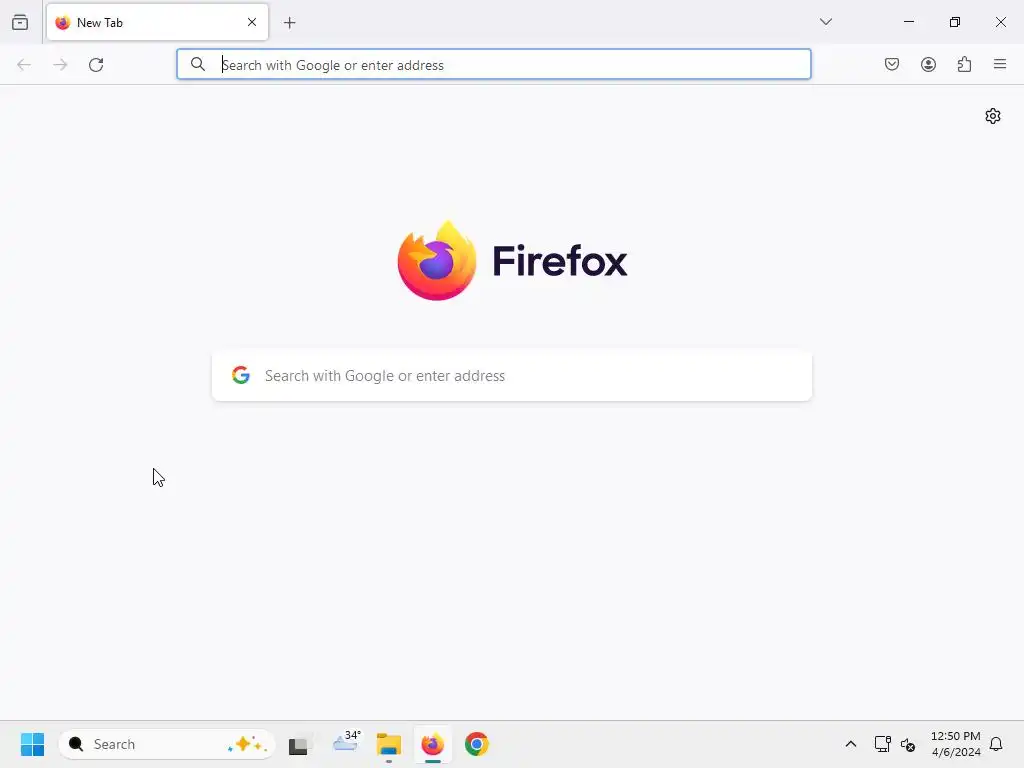Open Save to Pocket
This screenshot has width=1024, height=768.
click(892, 64)
